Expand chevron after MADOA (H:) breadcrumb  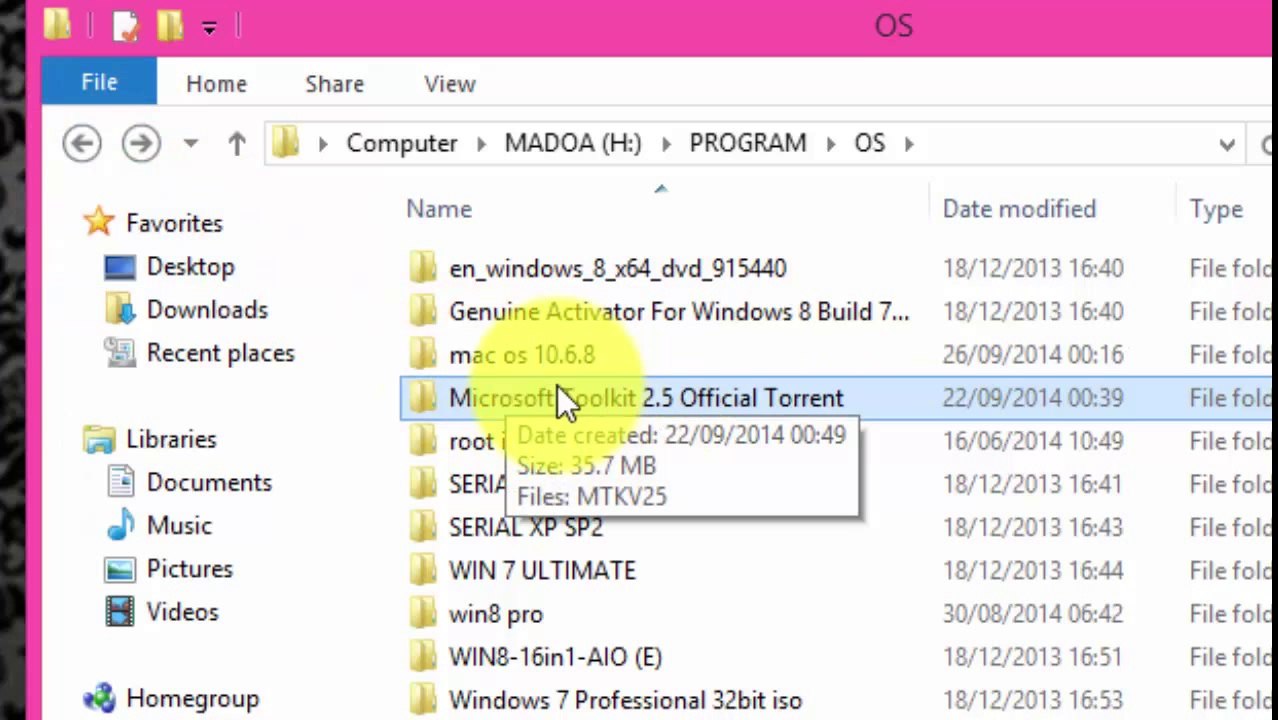coord(665,144)
